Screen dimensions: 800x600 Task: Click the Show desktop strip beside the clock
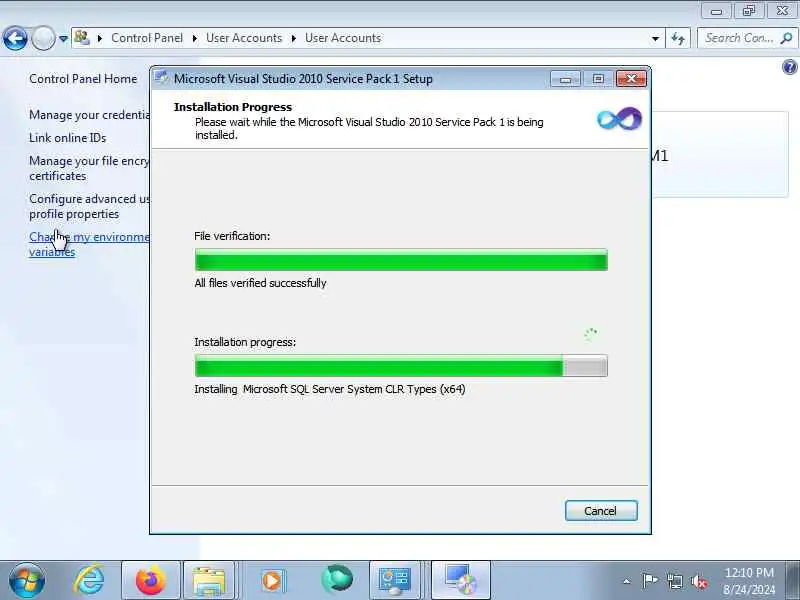click(793, 581)
